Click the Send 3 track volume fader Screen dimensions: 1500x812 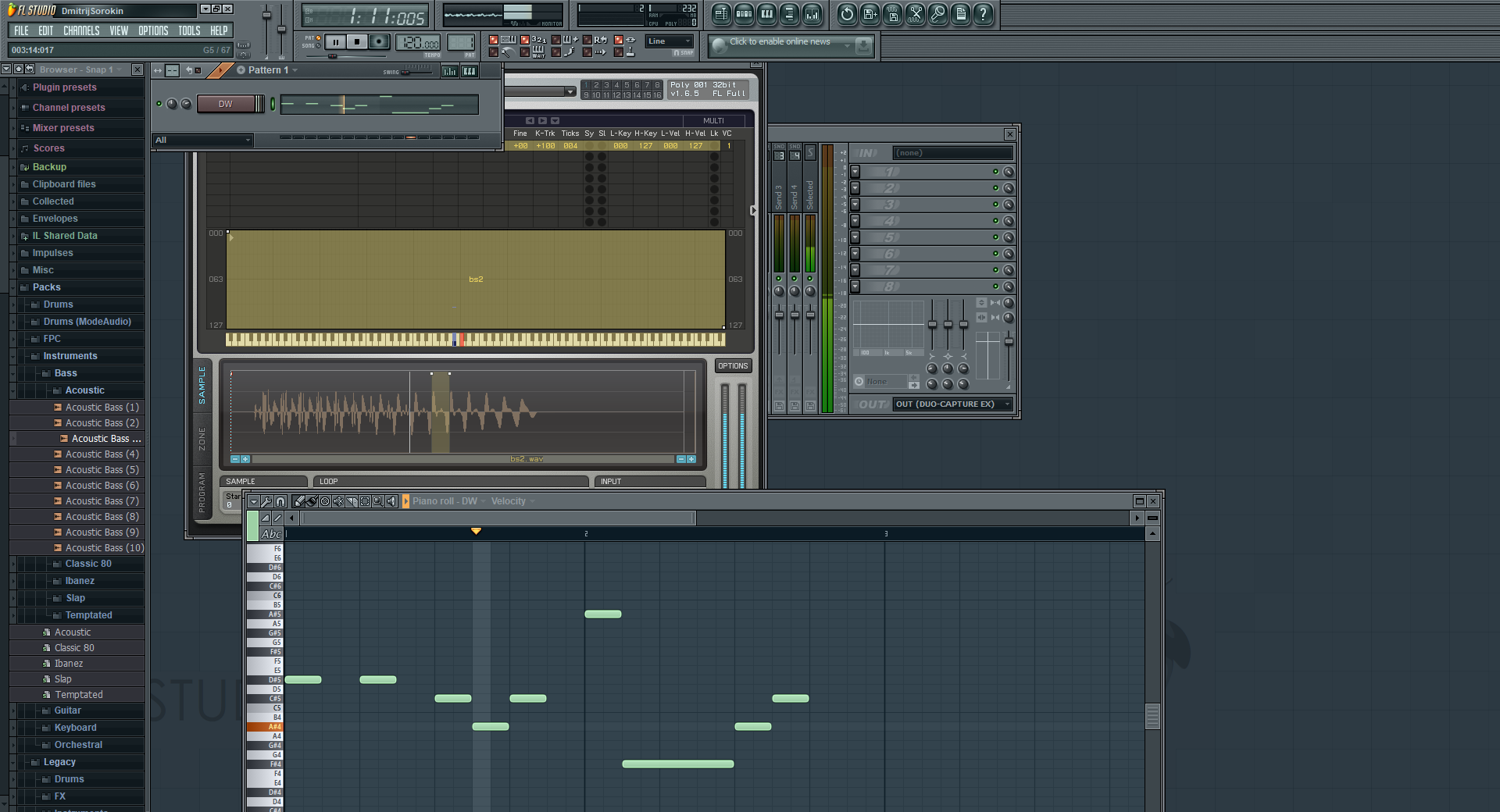[x=779, y=315]
